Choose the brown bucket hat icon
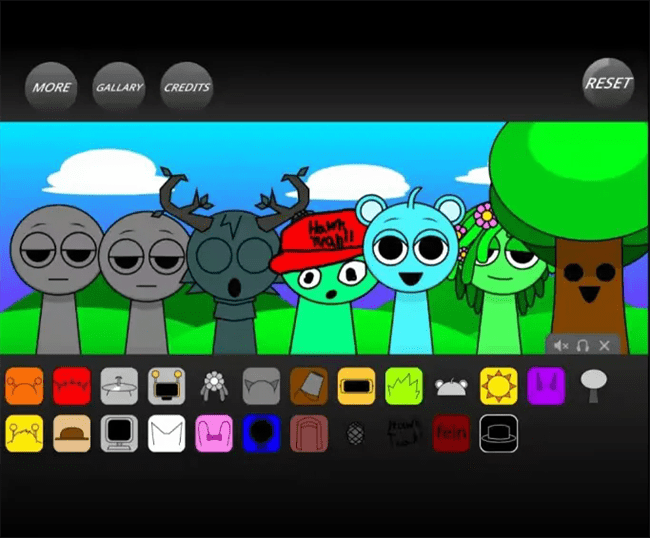 pyautogui.click(x=309, y=385)
